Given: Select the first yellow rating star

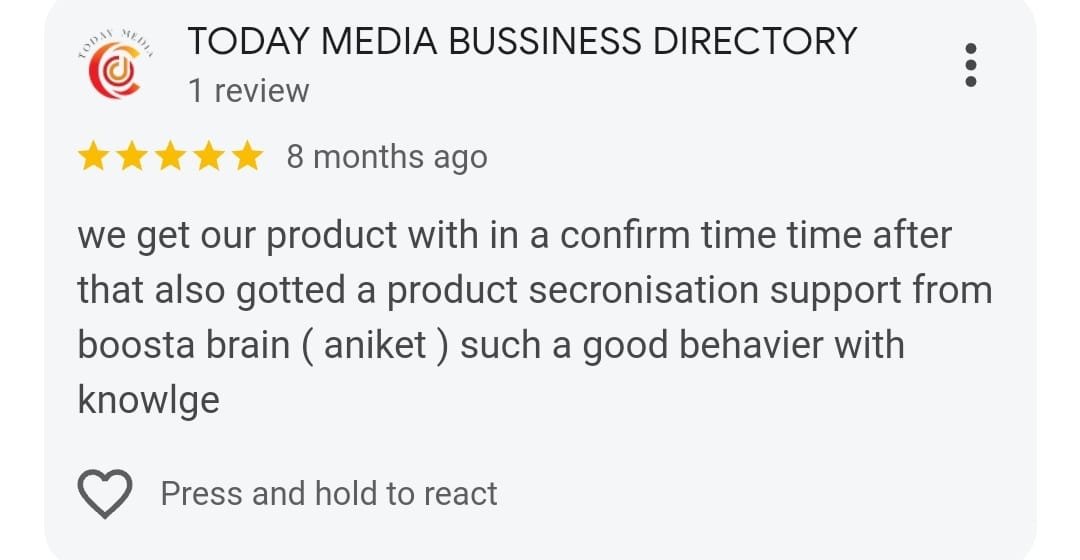Looking at the screenshot, I should 93,156.
